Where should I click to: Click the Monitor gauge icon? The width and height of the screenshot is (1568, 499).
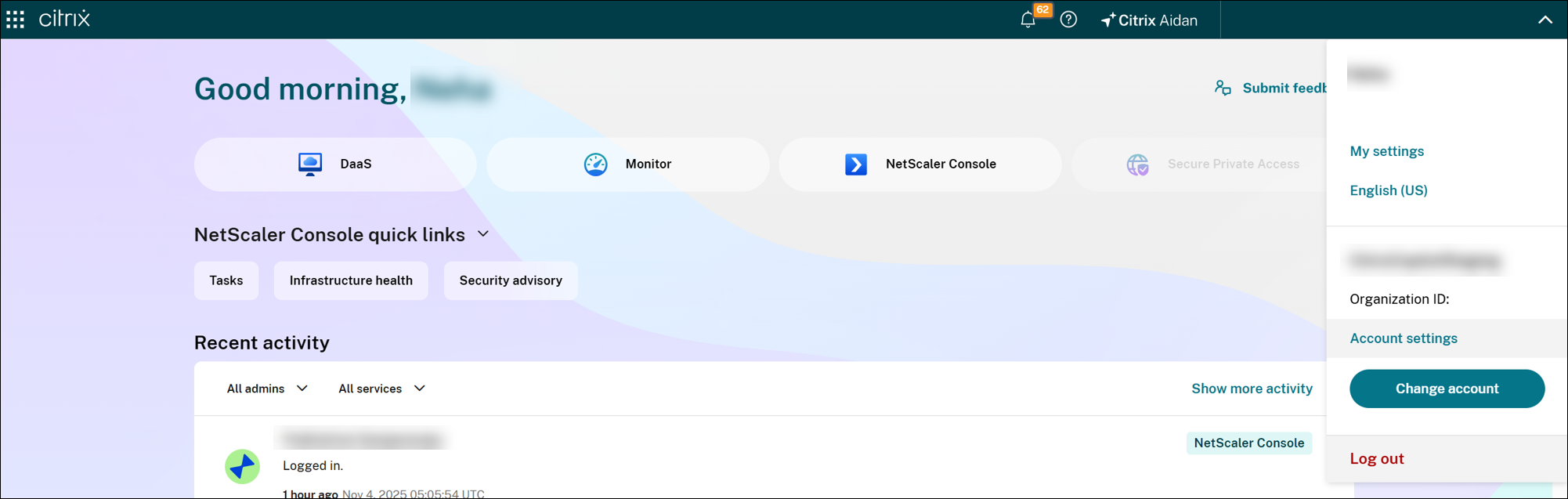point(595,164)
